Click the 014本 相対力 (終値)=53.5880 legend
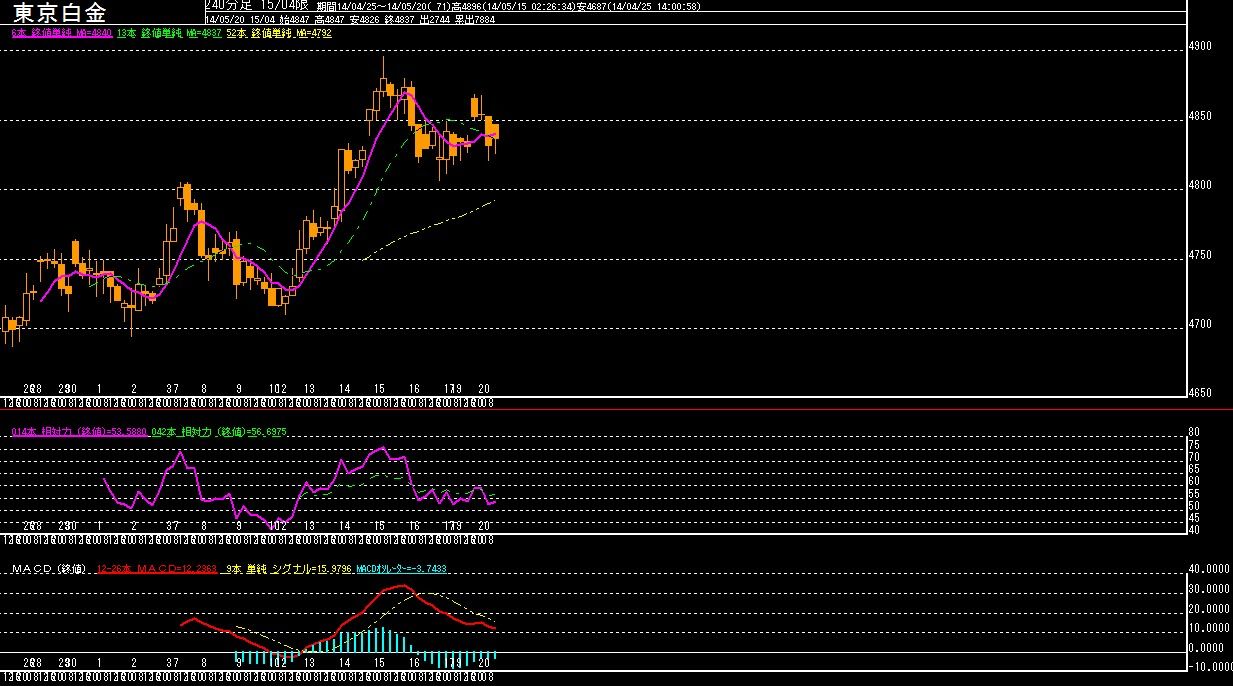The height and width of the screenshot is (686, 1233). pyautogui.click(x=79, y=432)
